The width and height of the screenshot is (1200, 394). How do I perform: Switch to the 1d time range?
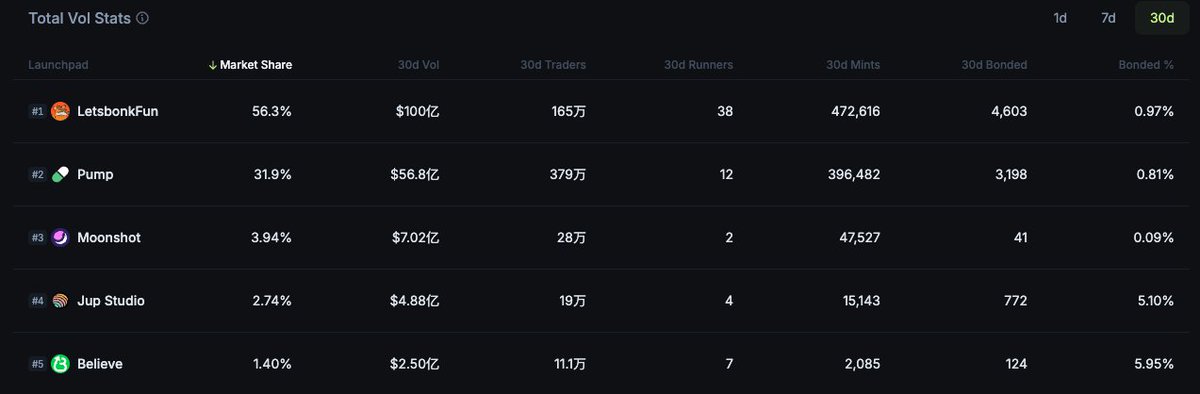(1060, 18)
